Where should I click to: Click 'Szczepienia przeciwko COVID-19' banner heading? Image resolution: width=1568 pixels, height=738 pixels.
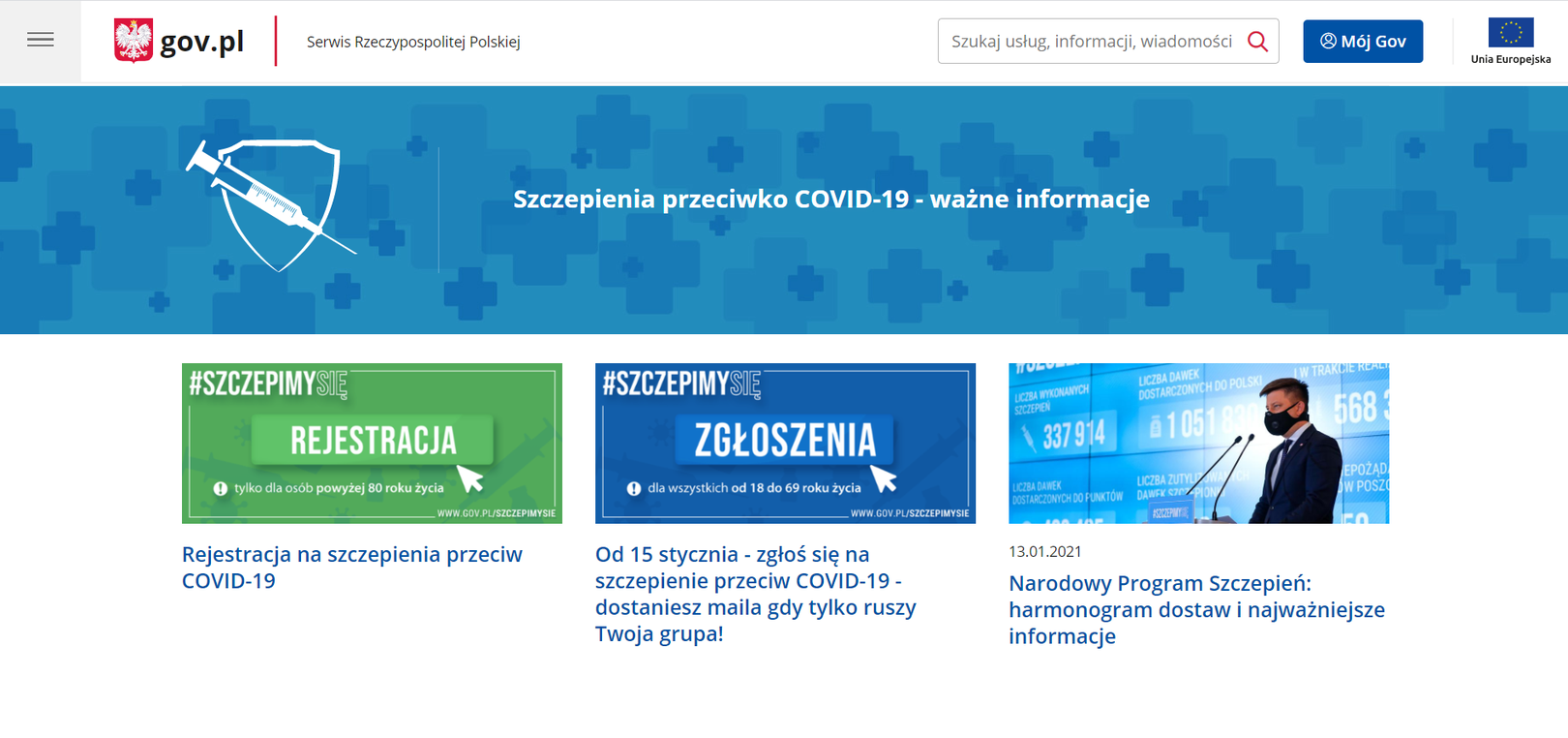830,199
